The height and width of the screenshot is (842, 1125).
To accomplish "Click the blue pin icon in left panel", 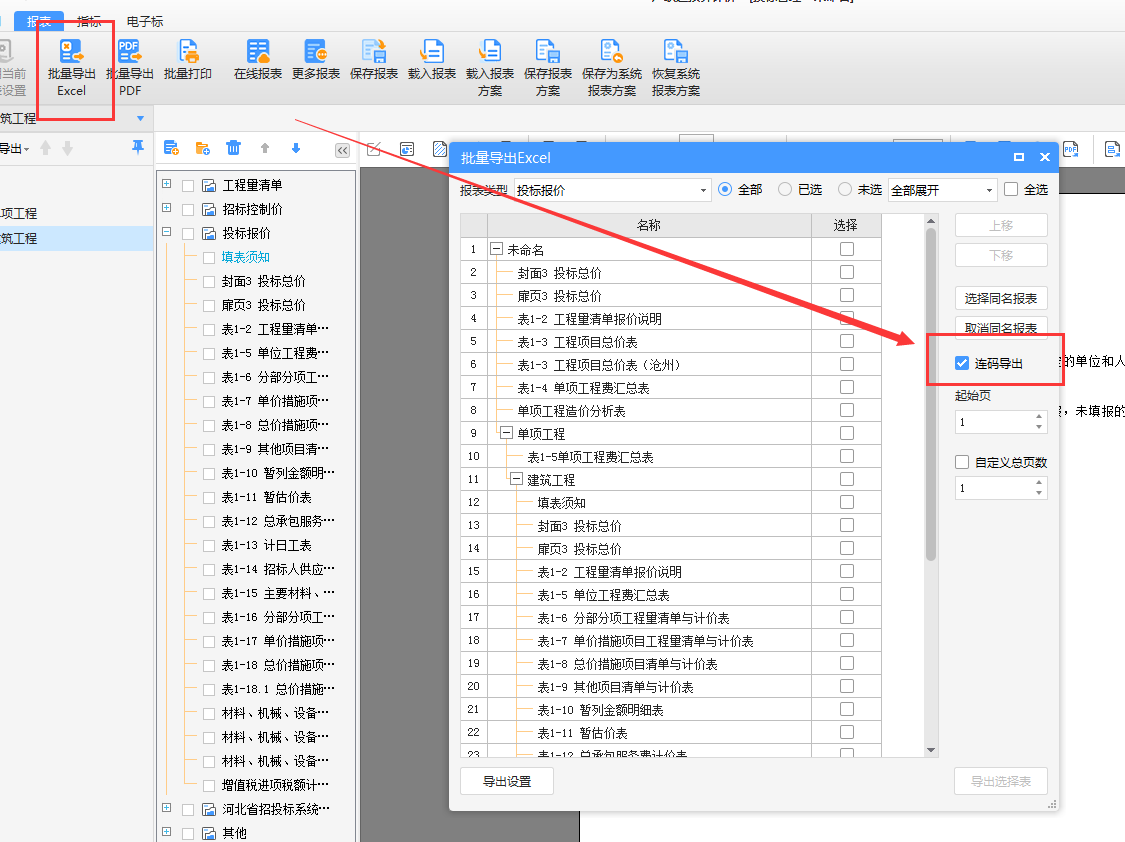I will point(138,147).
